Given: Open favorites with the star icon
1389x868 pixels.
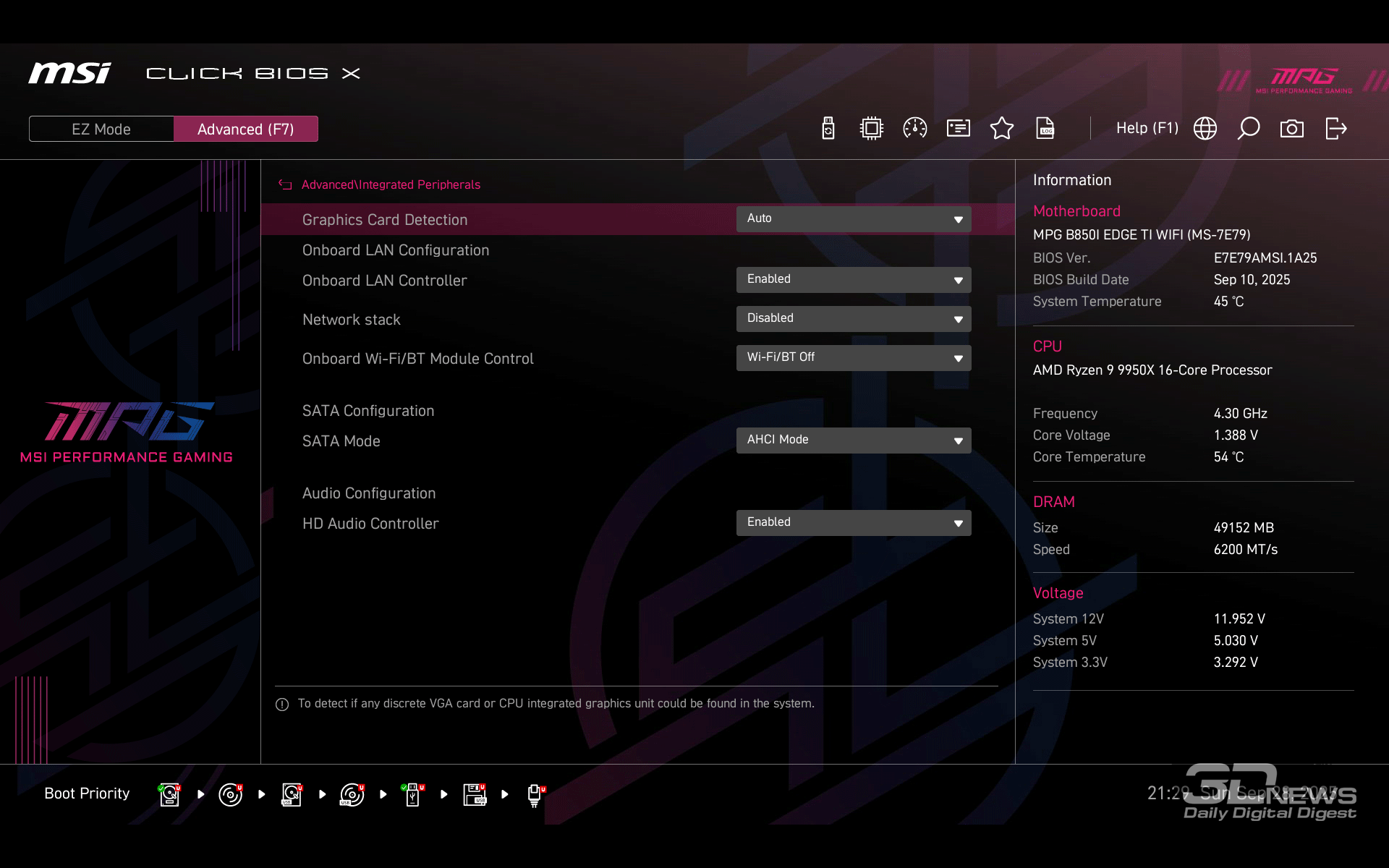Looking at the screenshot, I should pos(1001,129).
